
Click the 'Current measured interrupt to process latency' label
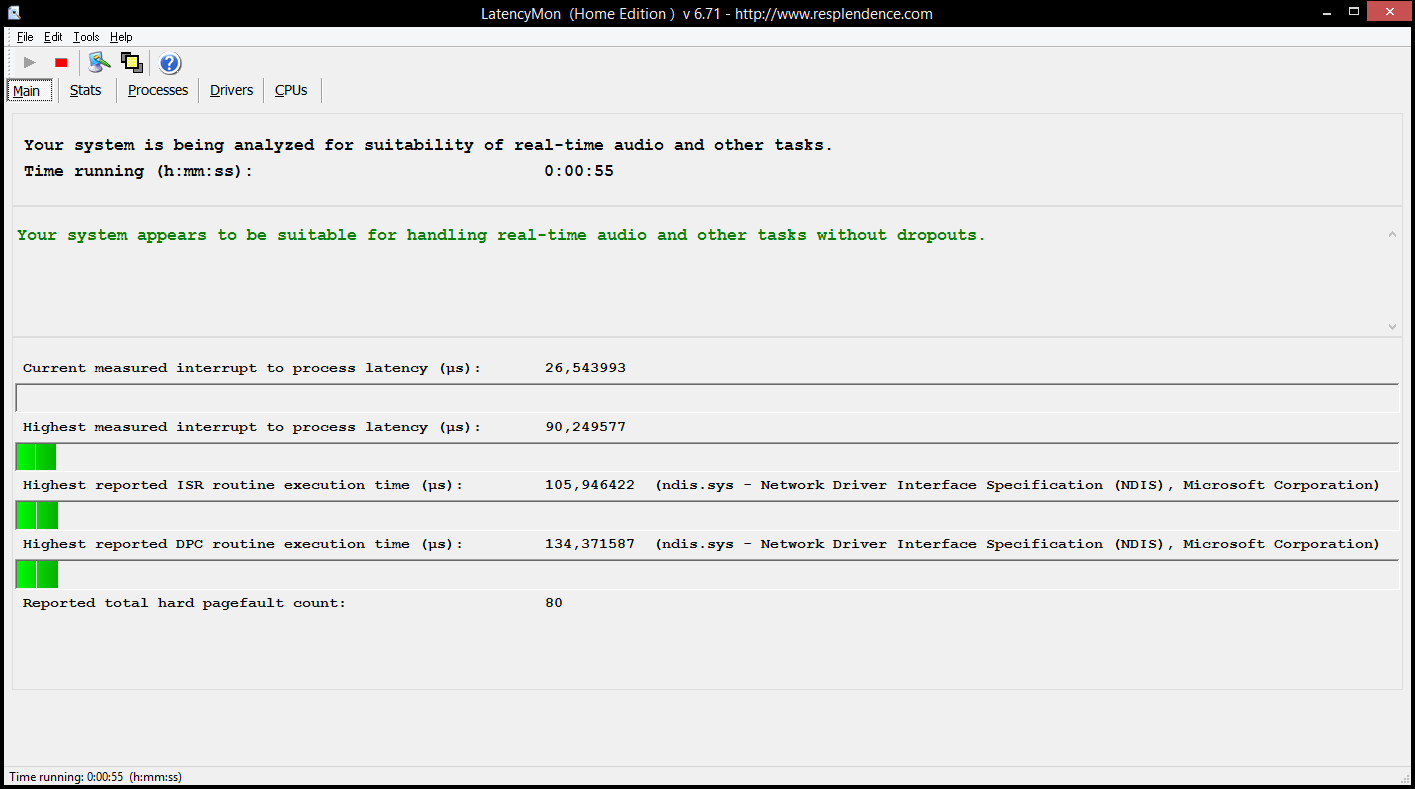click(x=252, y=368)
